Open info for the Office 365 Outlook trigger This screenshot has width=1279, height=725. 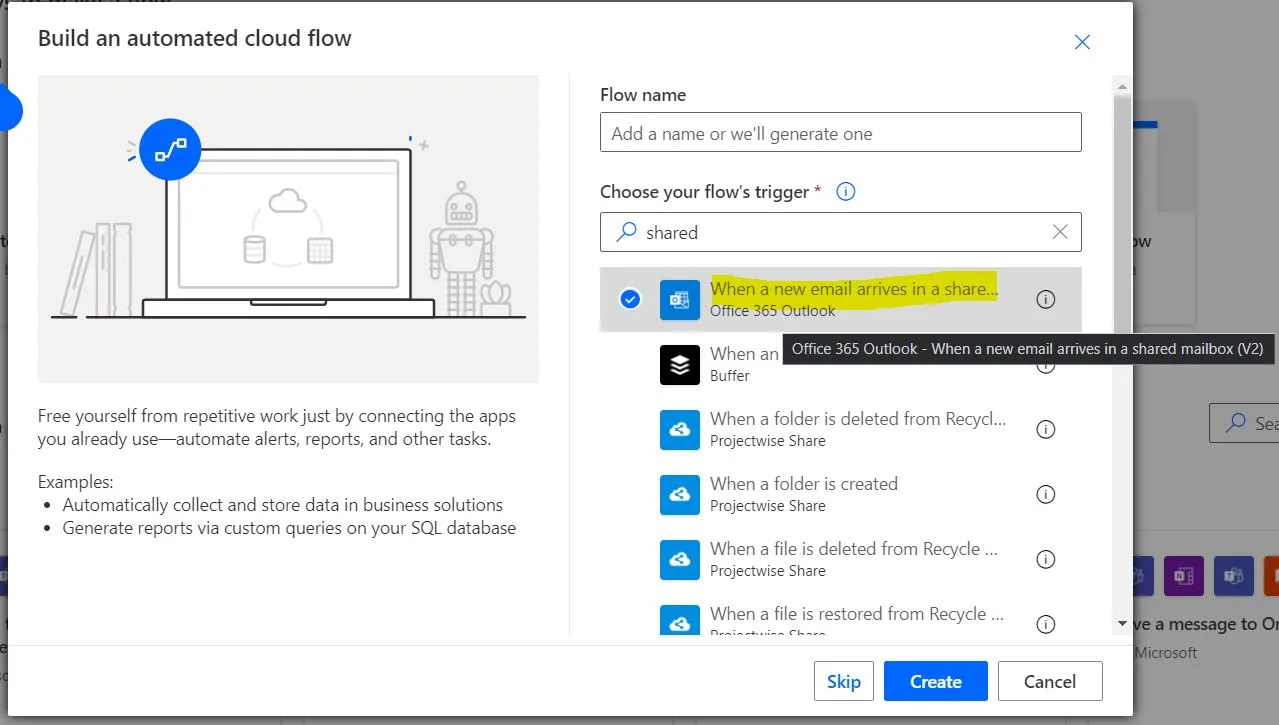pos(1045,299)
